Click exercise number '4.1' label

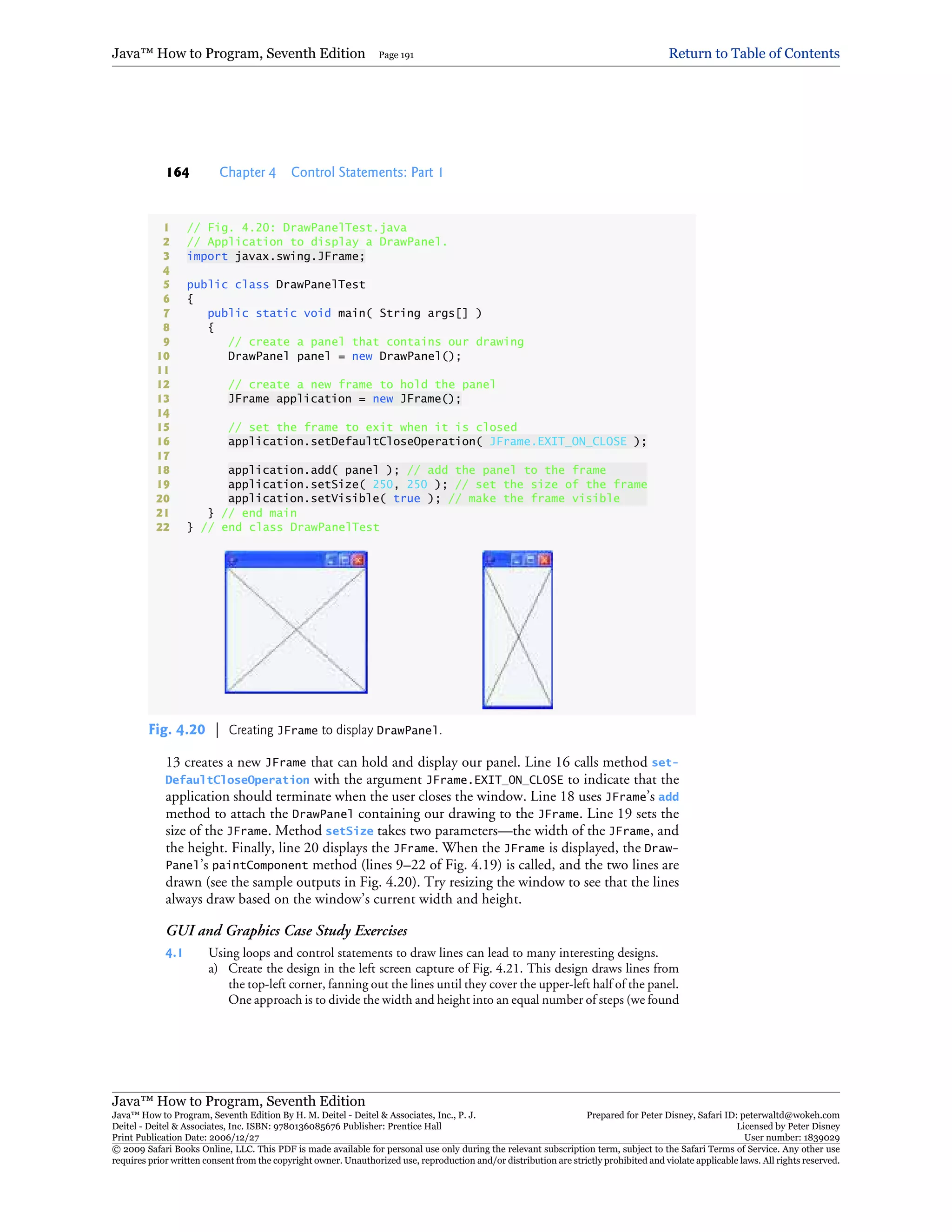click(174, 953)
